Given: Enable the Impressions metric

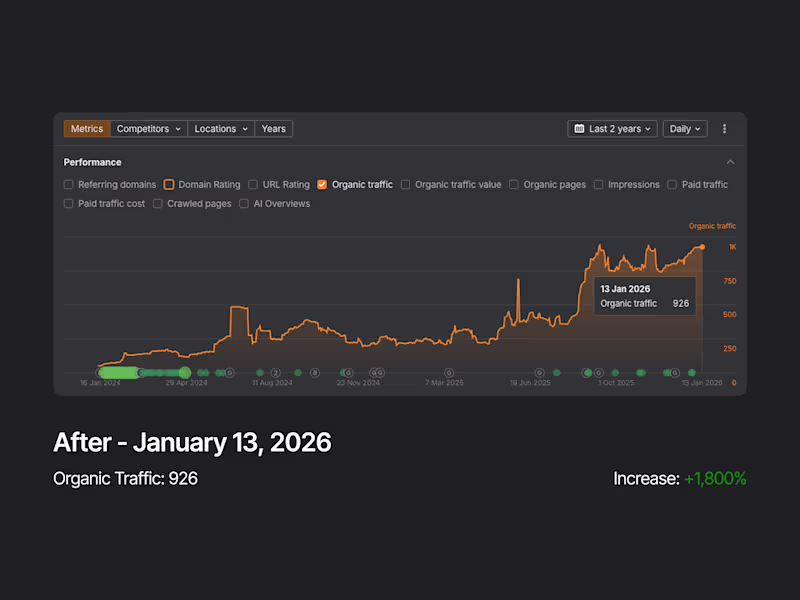Looking at the screenshot, I should [597, 184].
